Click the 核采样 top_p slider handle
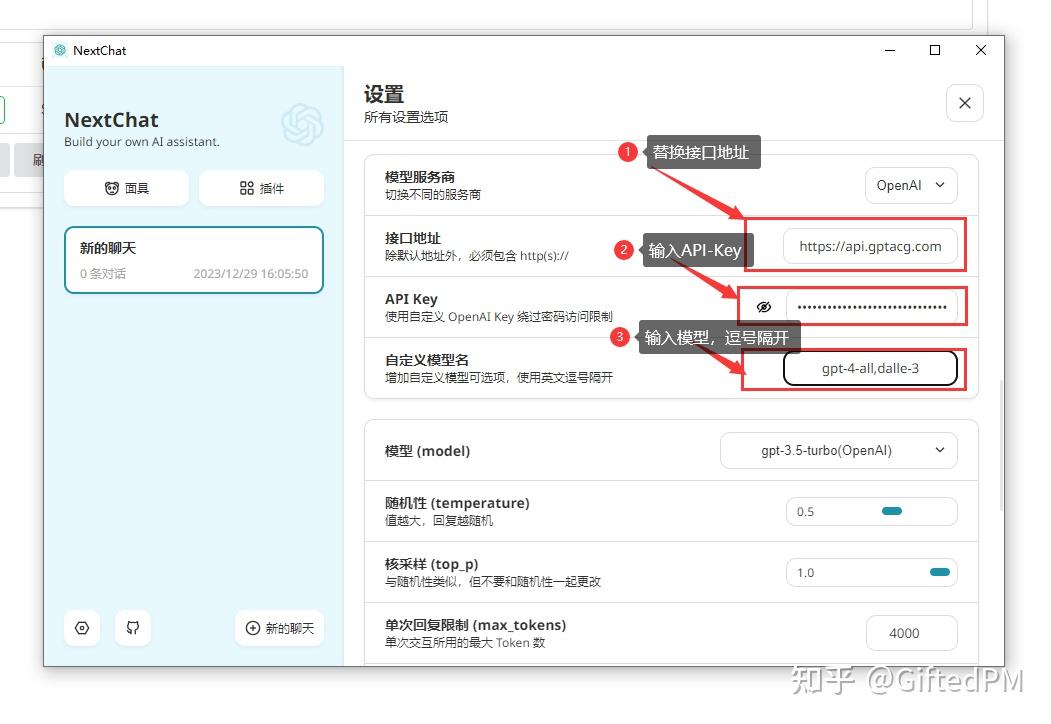The width and height of the screenshot is (1051, 724). 938,572
